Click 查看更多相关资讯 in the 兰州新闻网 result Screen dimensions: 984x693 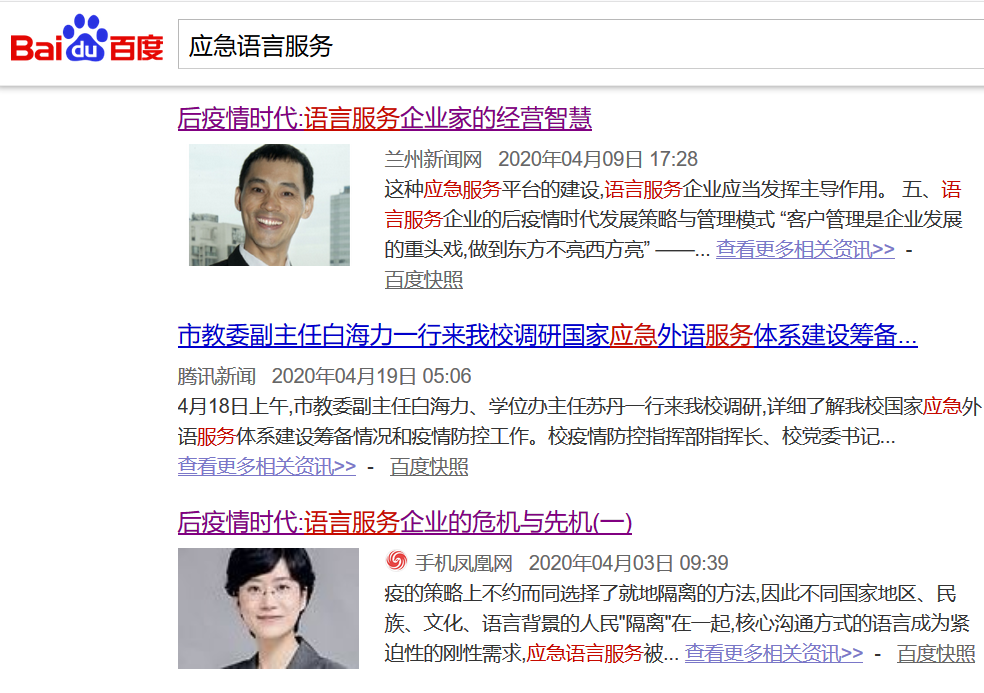[805, 250]
